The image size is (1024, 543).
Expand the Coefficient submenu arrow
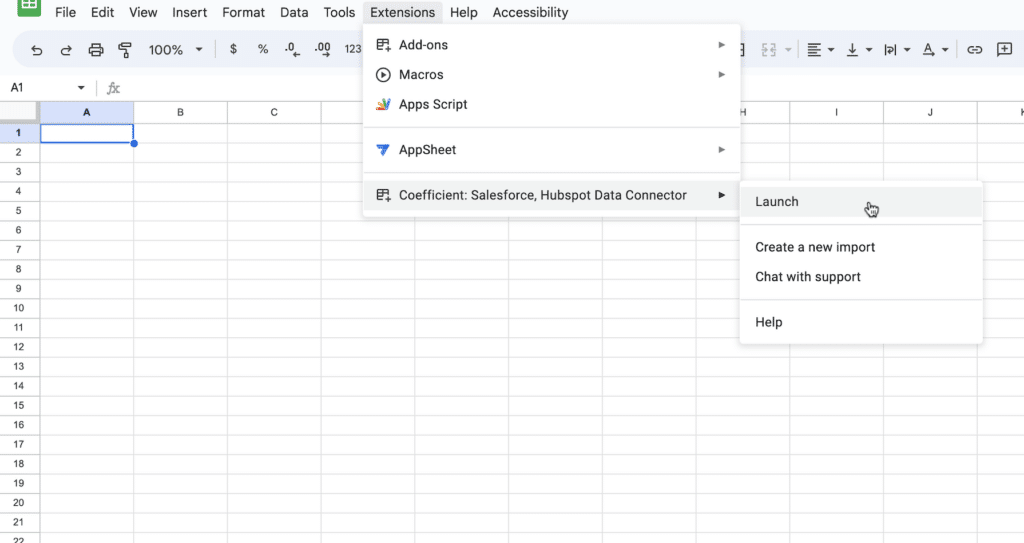pyautogui.click(x=722, y=195)
